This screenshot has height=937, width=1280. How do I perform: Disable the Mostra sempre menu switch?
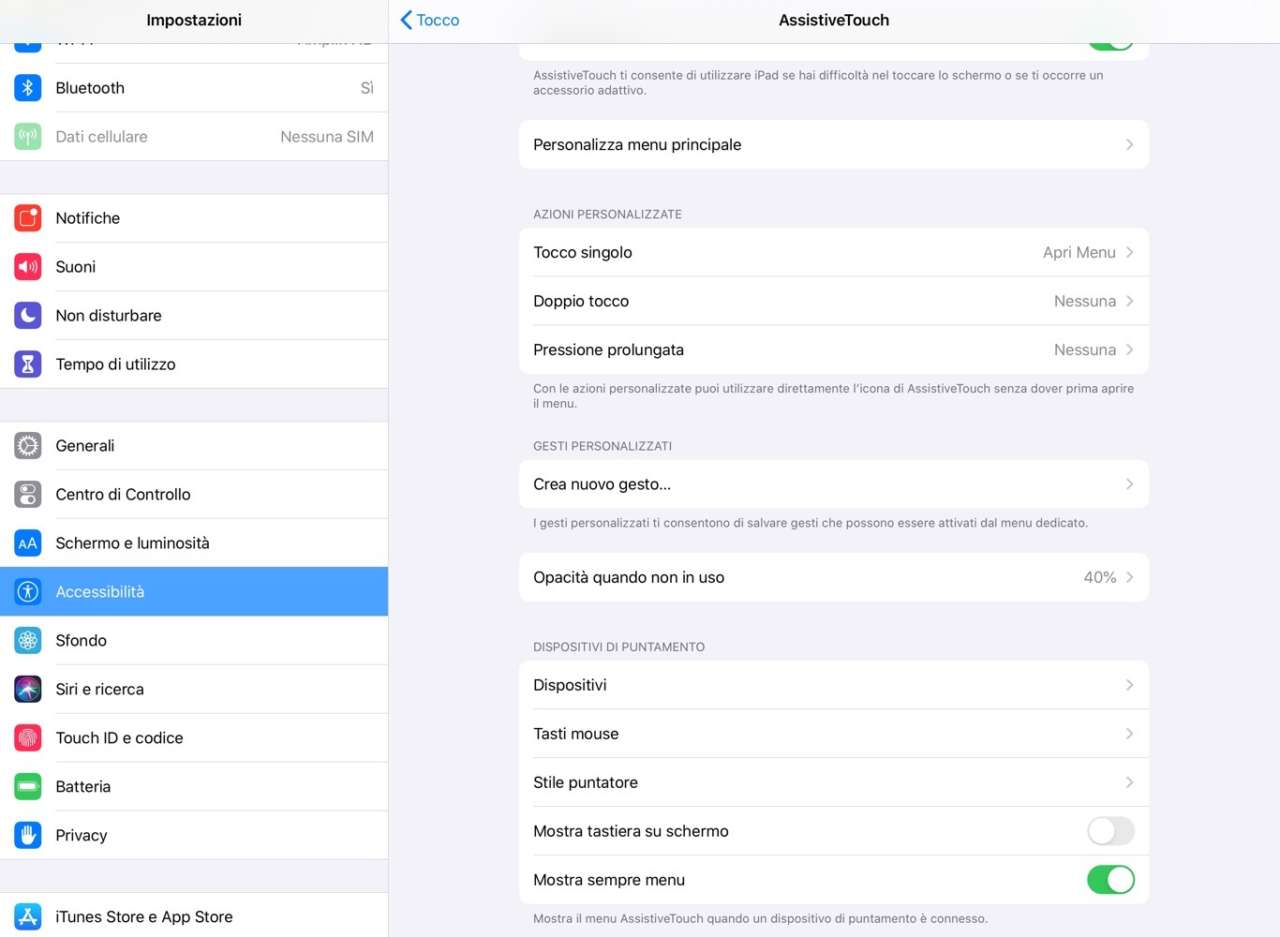1110,880
